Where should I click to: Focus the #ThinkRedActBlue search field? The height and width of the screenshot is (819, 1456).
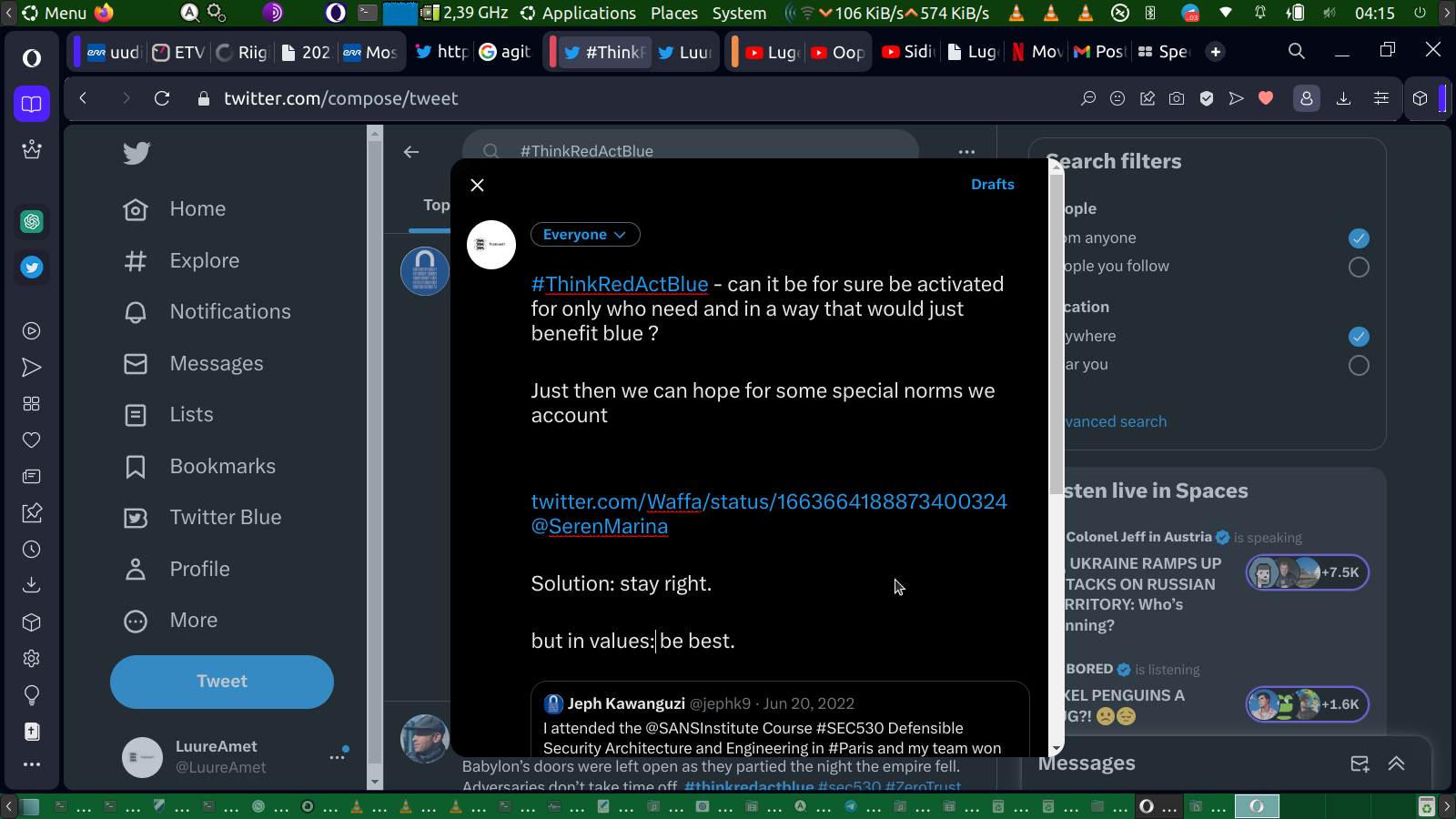tap(691, 151)
